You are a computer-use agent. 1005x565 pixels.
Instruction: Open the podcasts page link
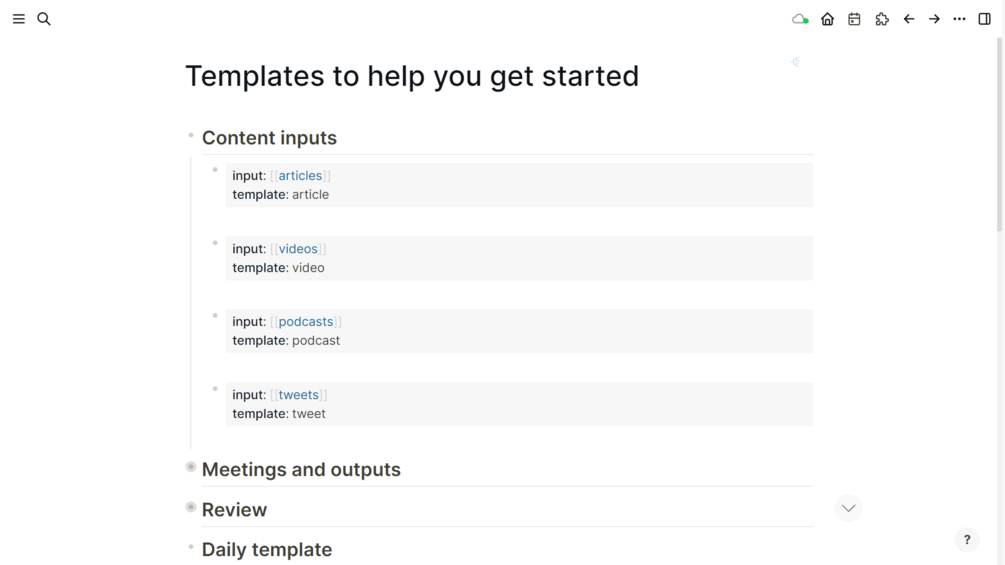[x=305, y=322]
